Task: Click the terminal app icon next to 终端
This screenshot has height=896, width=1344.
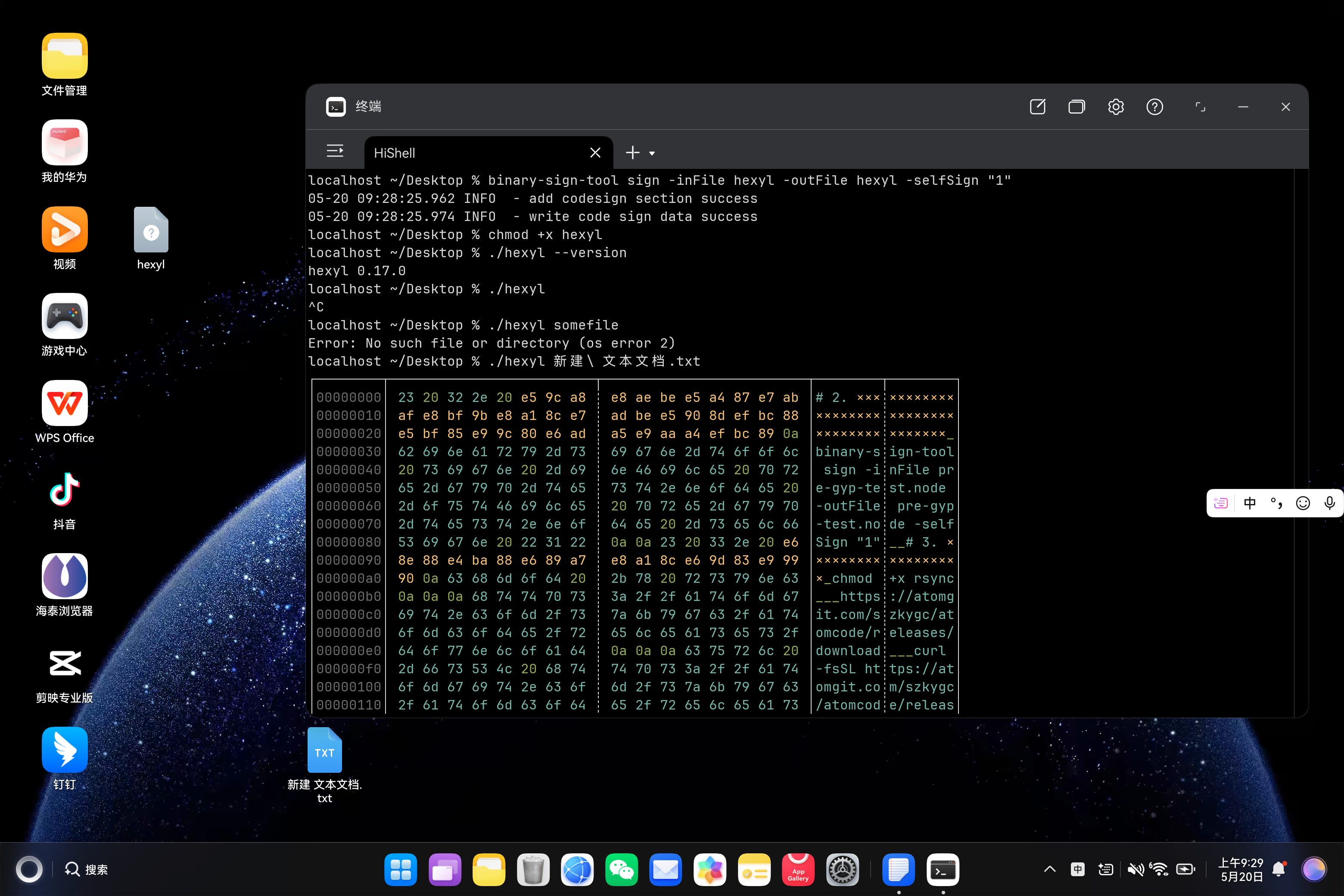Action: click(x=336, y=107)
